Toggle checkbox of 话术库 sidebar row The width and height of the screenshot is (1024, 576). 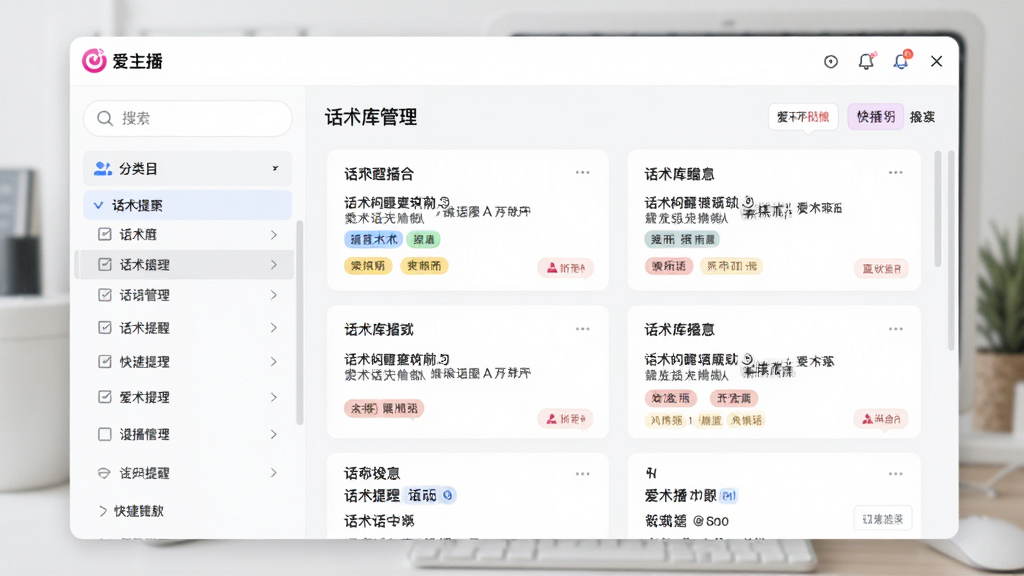(x=104, y=234)
